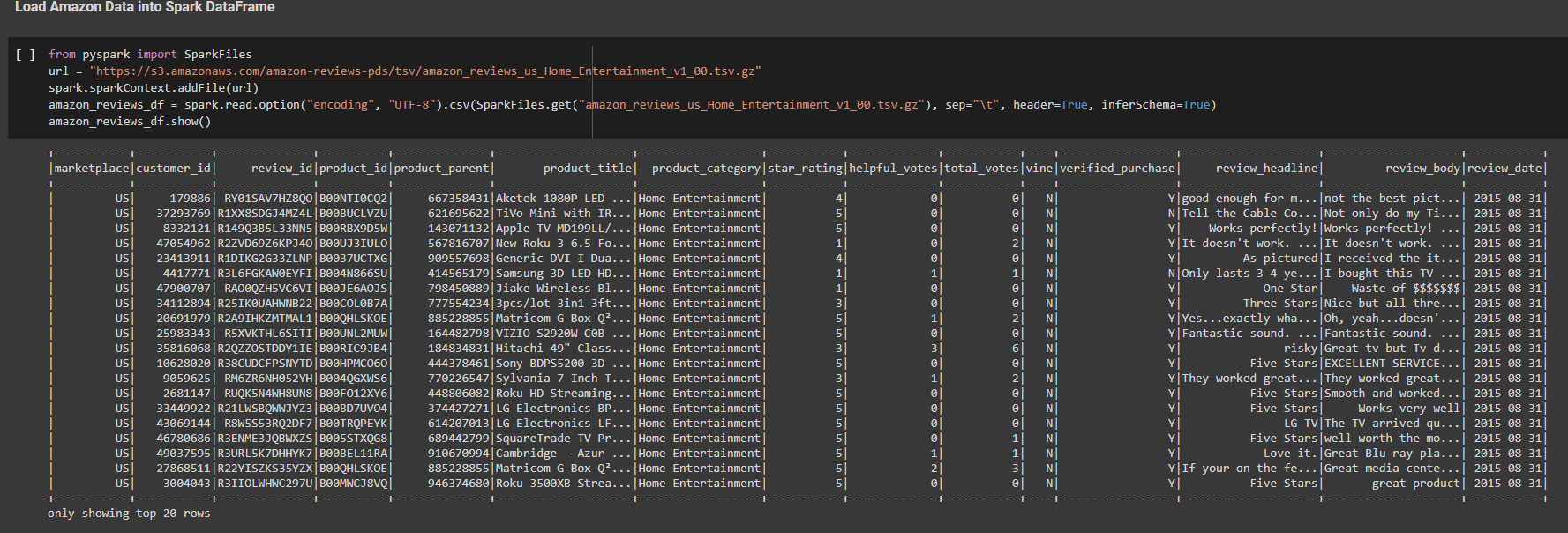Click product title 'Roku HD Streaming...'
The image size is (1568, 533).
coord(564,394)
